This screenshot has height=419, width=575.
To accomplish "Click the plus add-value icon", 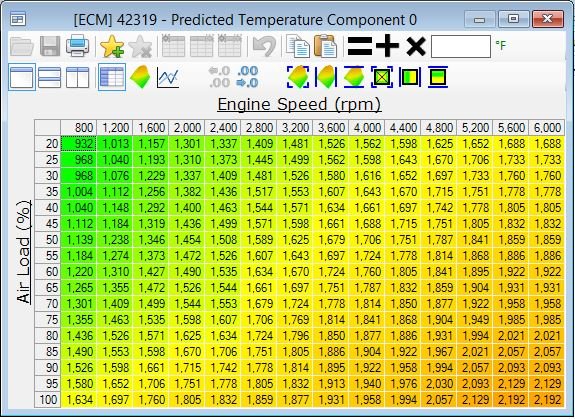I will click(387, 46).
